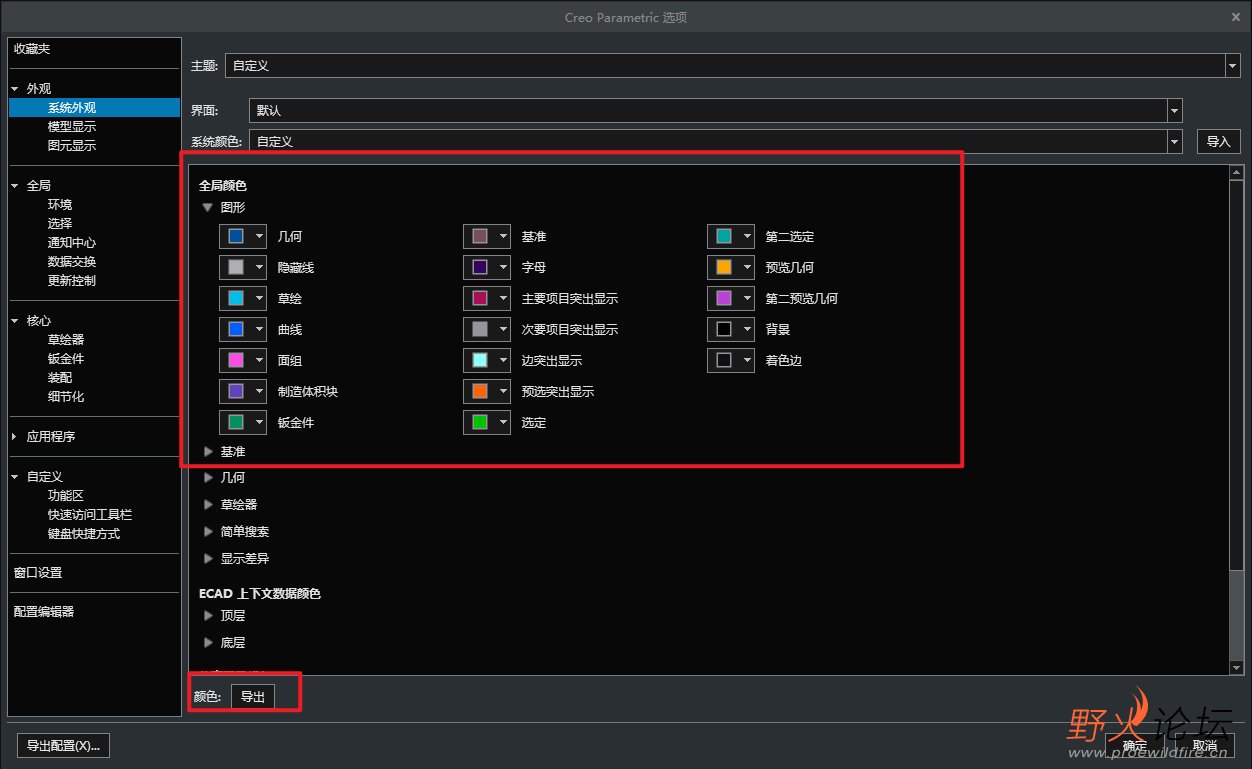Click the 导出配置(X)... button
This screenshot has height=769, width=1252.
[64, 746]
